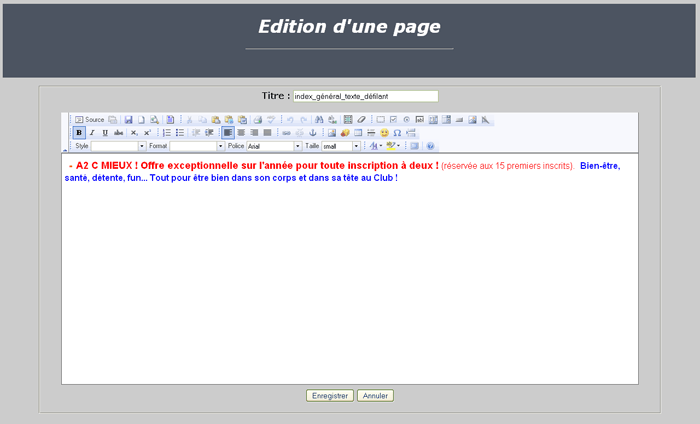
Task: Insert a Form element icon
Action: (380, 120)
